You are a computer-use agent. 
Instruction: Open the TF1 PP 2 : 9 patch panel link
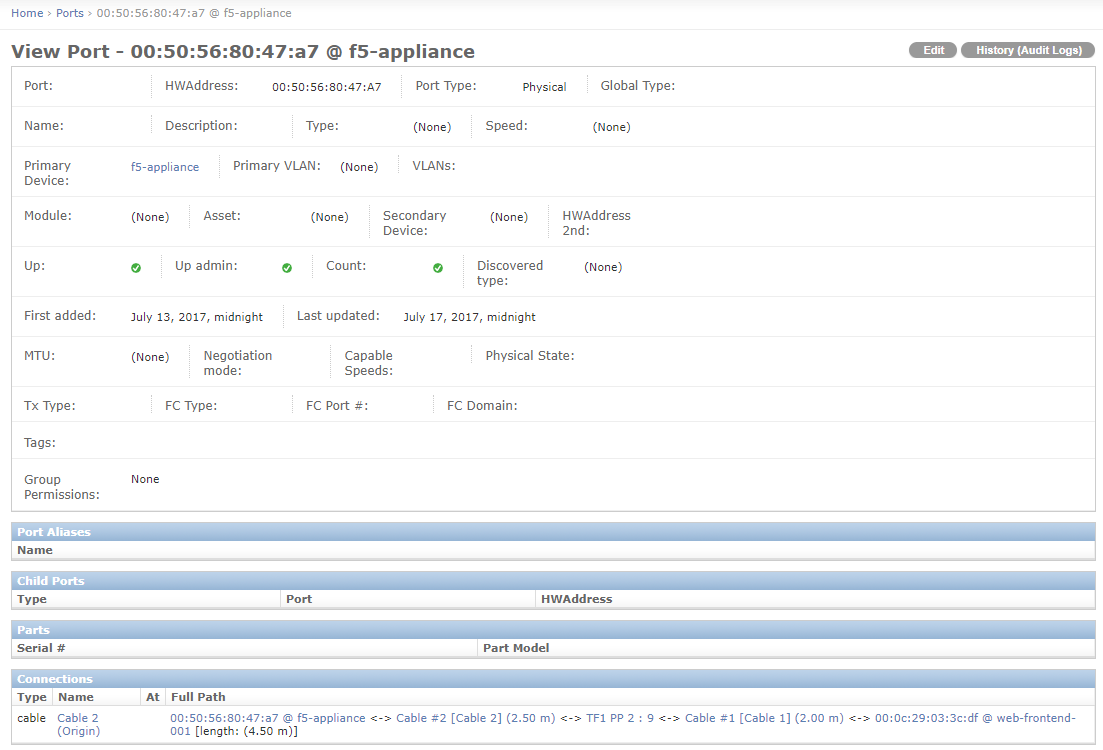pos(620,718)
